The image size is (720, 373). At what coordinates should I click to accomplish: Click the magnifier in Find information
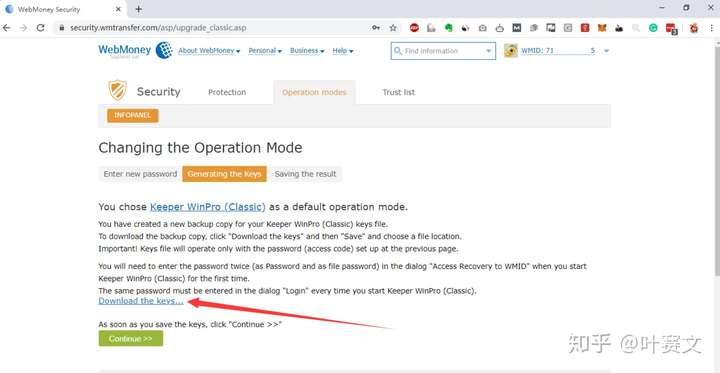(x=398, y=51)
